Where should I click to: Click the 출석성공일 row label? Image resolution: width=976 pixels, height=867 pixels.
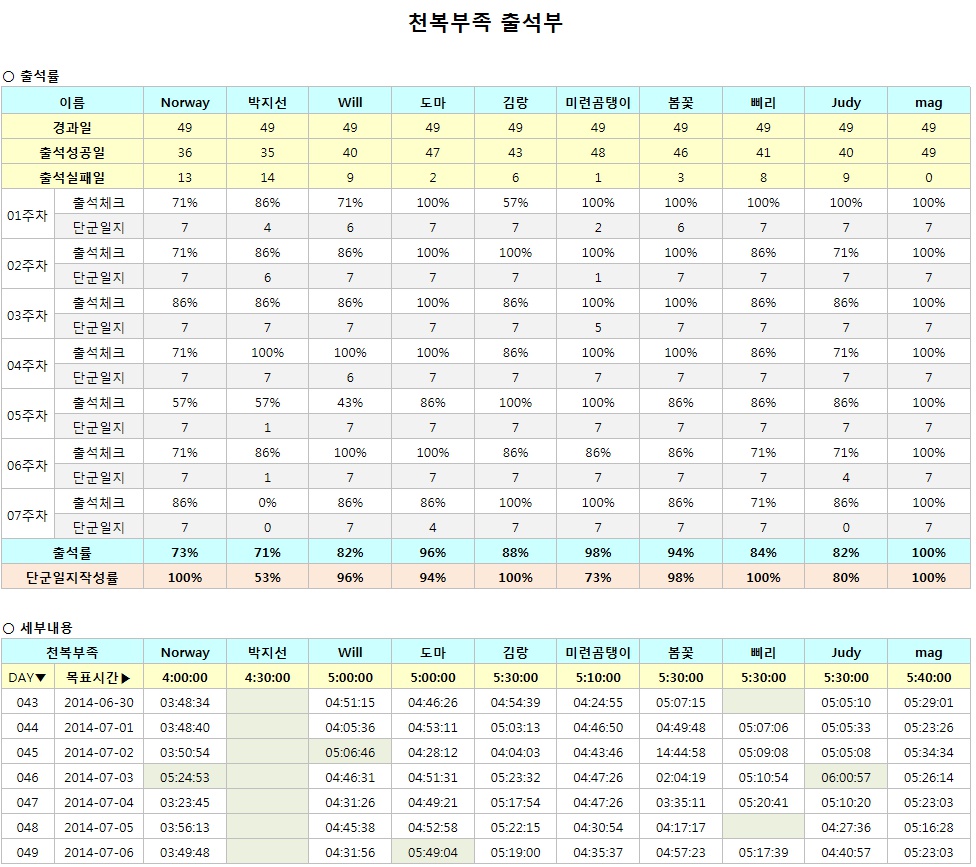click(72, 152)
